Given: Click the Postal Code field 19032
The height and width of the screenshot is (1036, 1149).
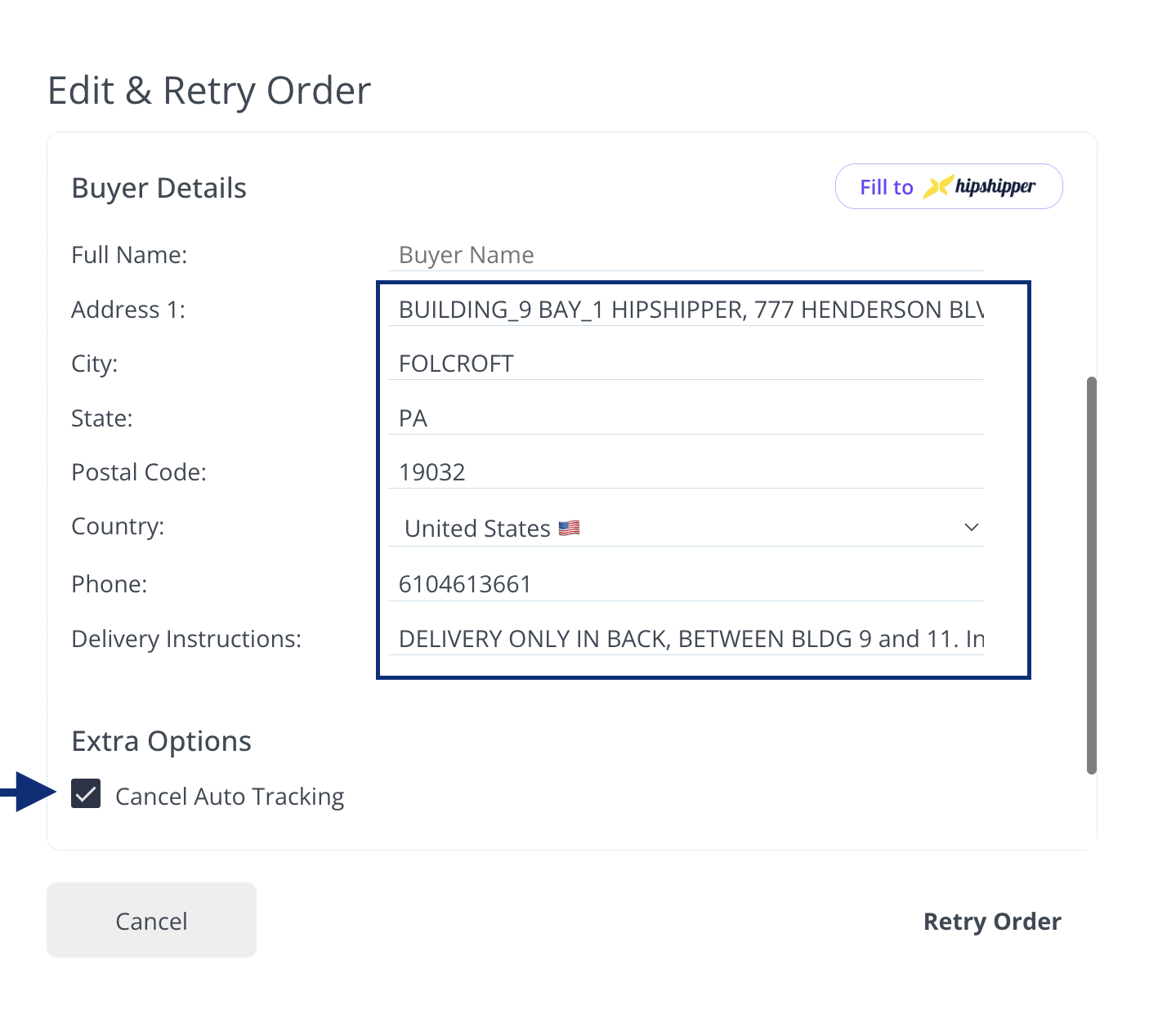Looking at the screenshot, I should (x=685, y=472).
